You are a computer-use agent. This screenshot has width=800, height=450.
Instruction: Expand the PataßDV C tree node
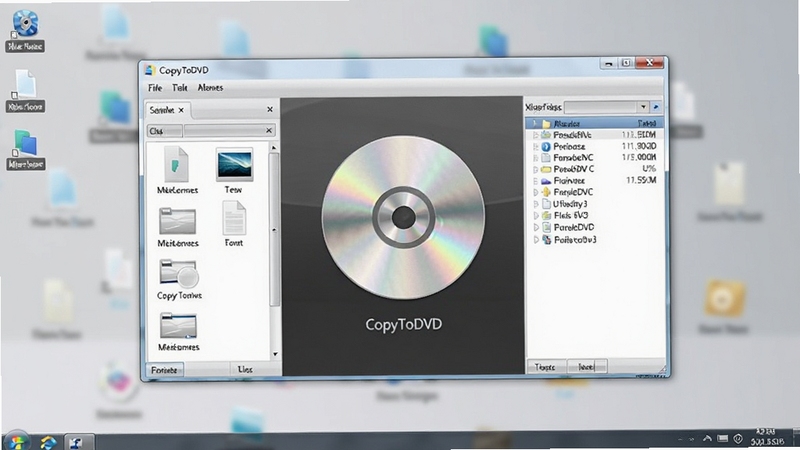pos(535,169)
